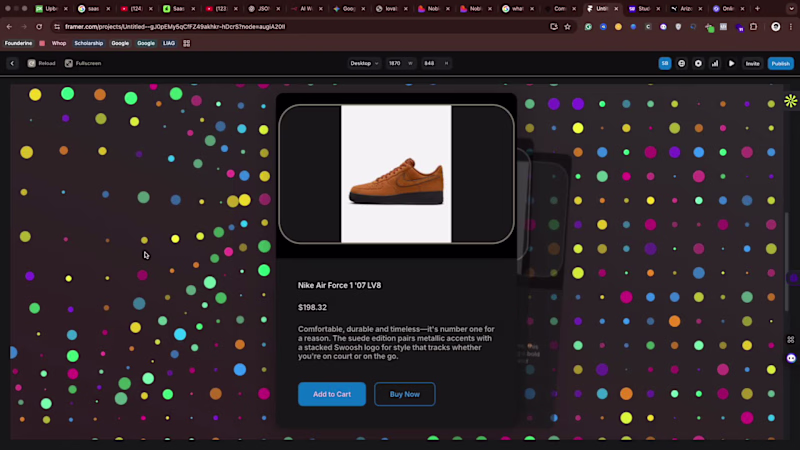Image resolution: width=800 pixels, height=450 pixels.
Task: Switch to the lovable browser tab
Action: tap(392, 9)
